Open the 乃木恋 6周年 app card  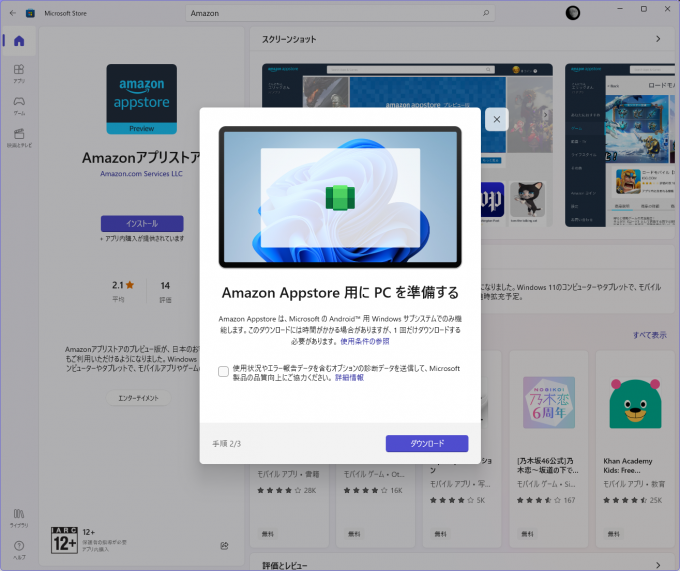[x=548, y=449]
